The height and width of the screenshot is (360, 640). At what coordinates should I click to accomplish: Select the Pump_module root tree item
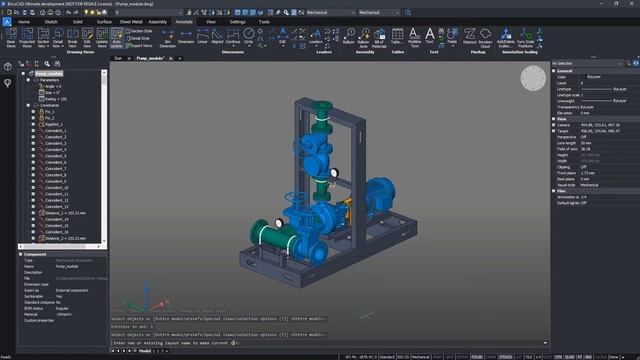pos(49,73)
